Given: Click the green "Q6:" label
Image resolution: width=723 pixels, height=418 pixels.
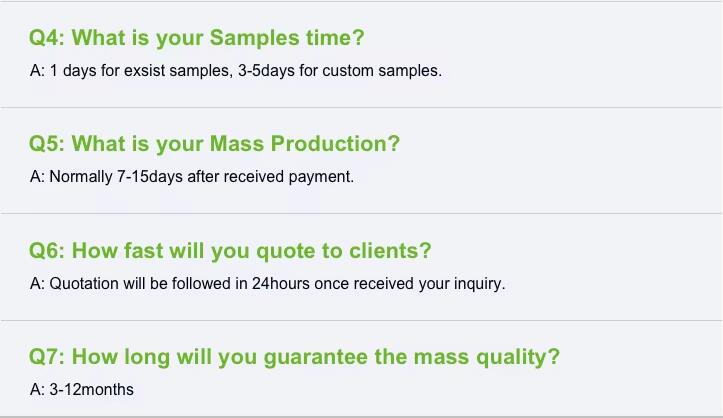Looking at the screenshot, I should coord(47,250).
